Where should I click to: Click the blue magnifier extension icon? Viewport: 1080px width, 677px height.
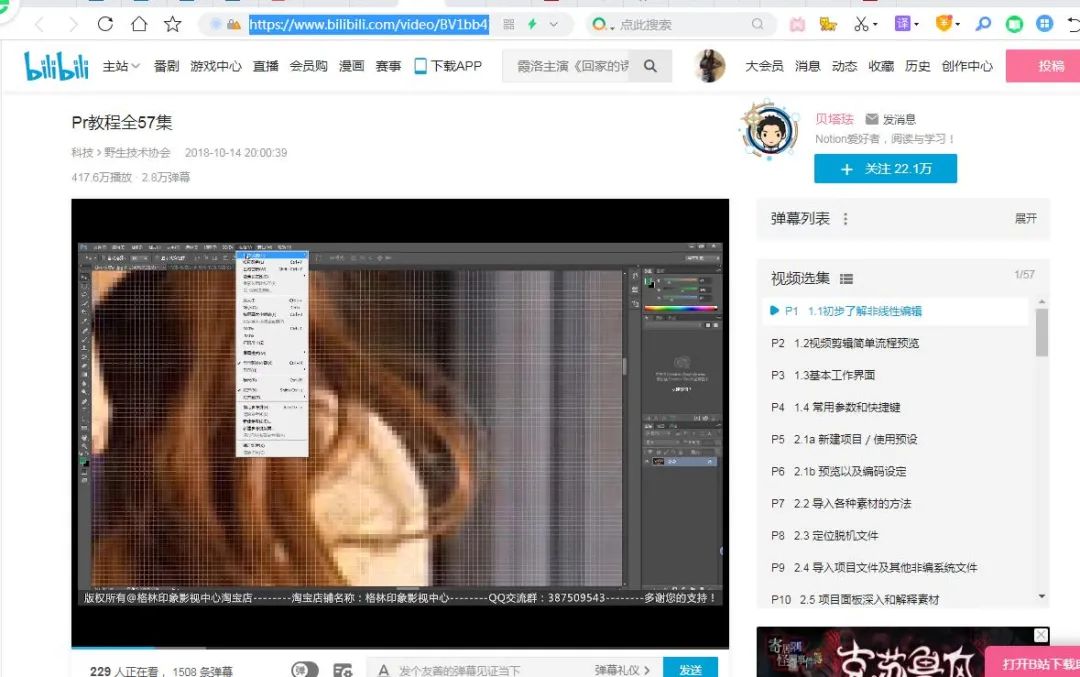pos(983,24)
